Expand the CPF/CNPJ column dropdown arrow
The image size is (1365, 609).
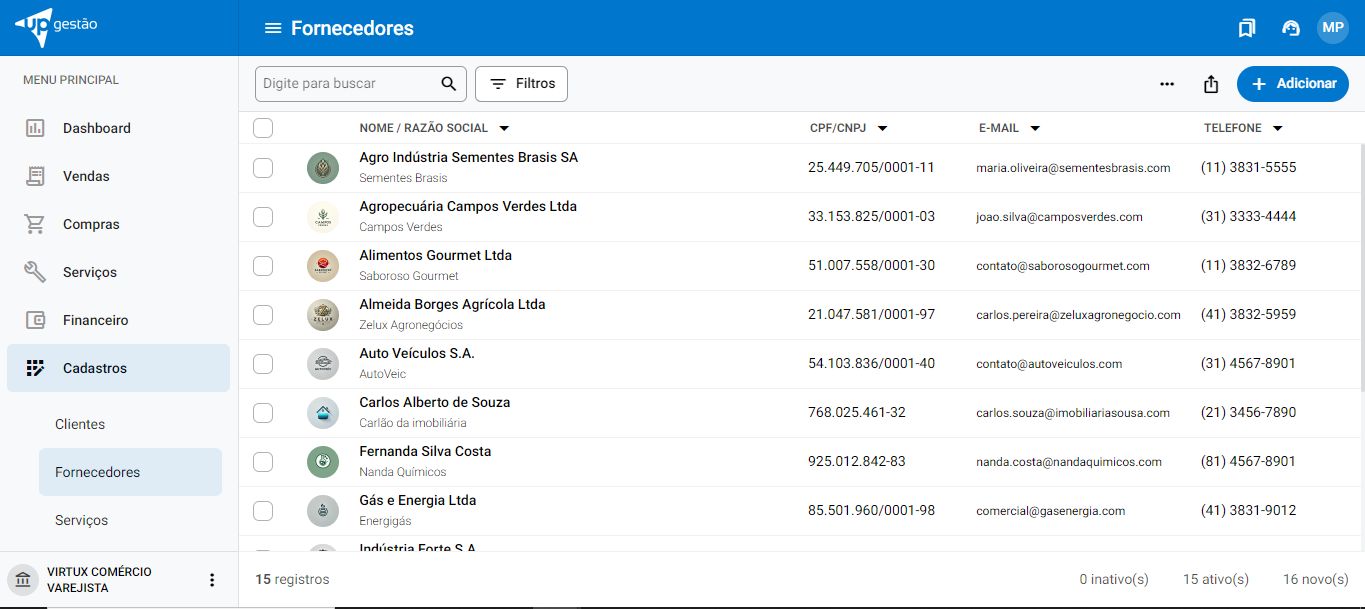tap(882, 128)
